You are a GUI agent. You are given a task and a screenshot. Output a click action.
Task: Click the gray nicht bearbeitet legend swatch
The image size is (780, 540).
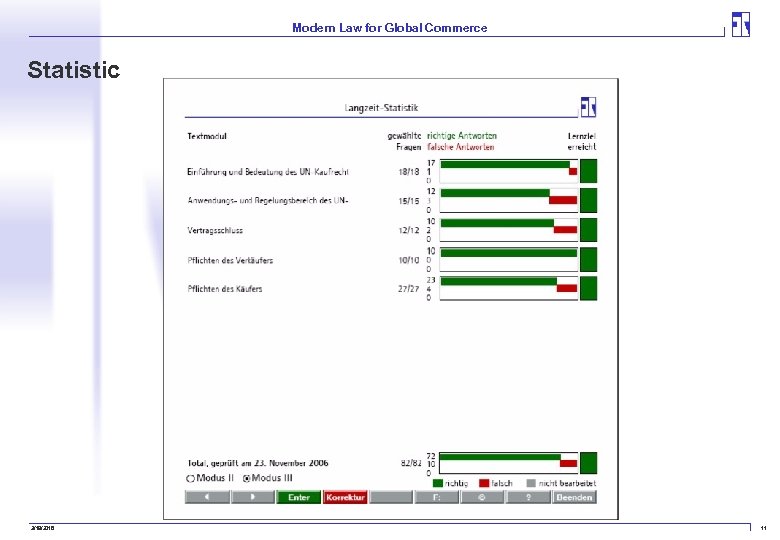(x=531, y=483)
